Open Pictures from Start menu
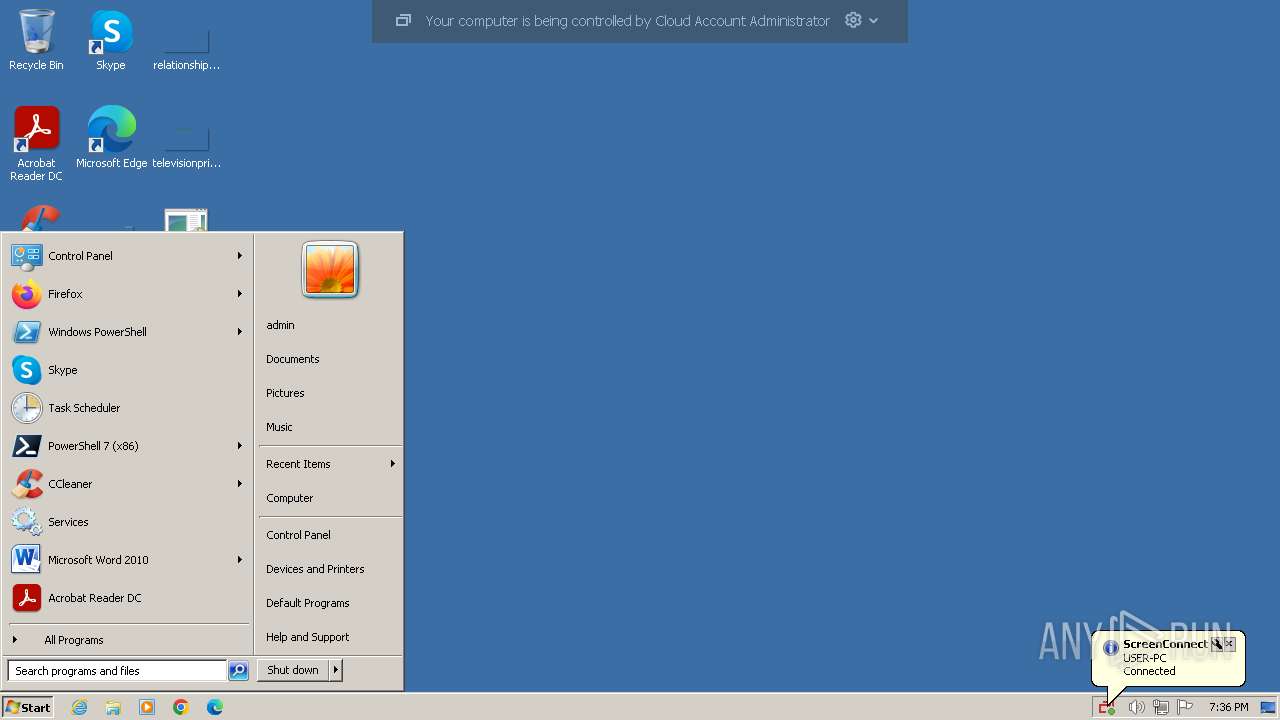Viewport: 1280px width, 720px height. 285,393
